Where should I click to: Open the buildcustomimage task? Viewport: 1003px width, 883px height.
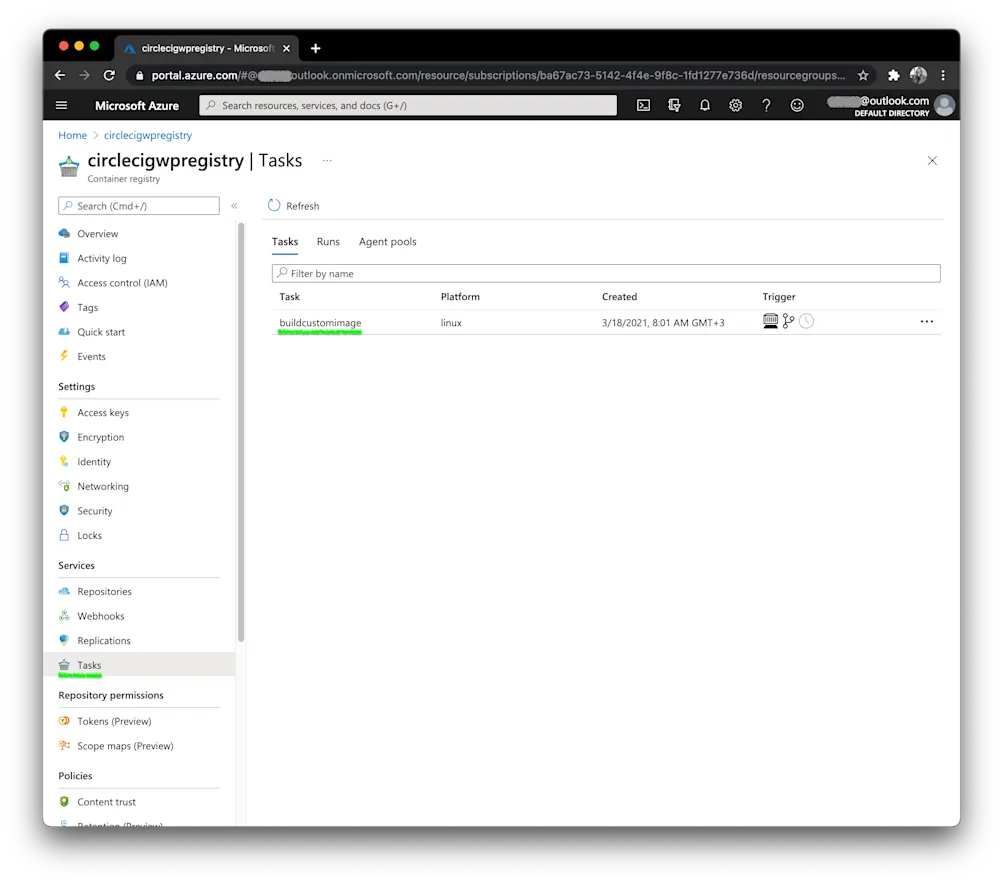320,322
